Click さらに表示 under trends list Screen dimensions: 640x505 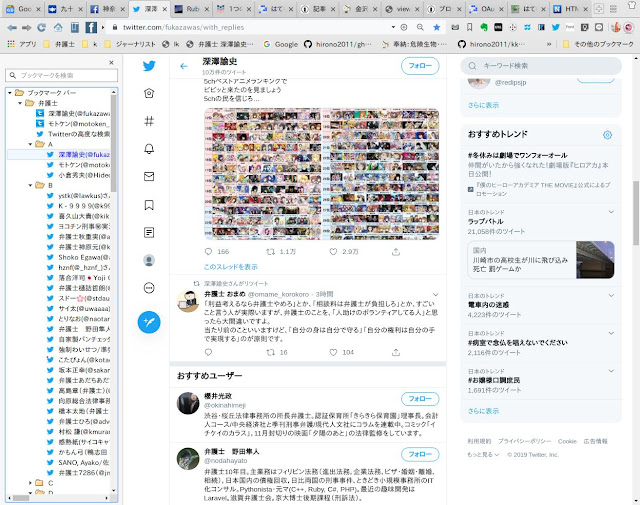(483, 411)
